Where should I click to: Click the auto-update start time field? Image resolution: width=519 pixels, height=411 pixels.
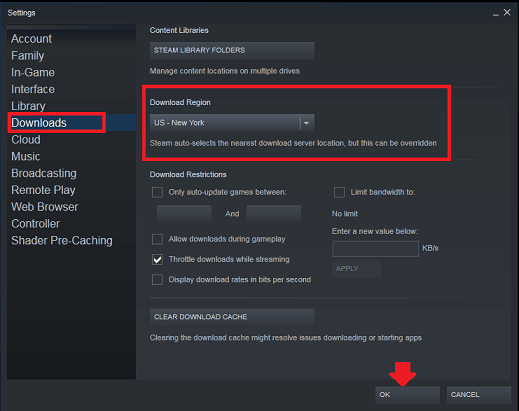(184, 213)
